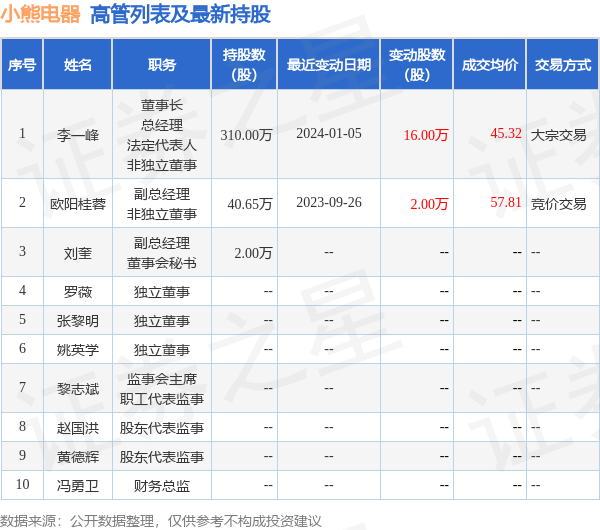
Task: Click the 最近变动日期 column header
Action: click(329, 65)
